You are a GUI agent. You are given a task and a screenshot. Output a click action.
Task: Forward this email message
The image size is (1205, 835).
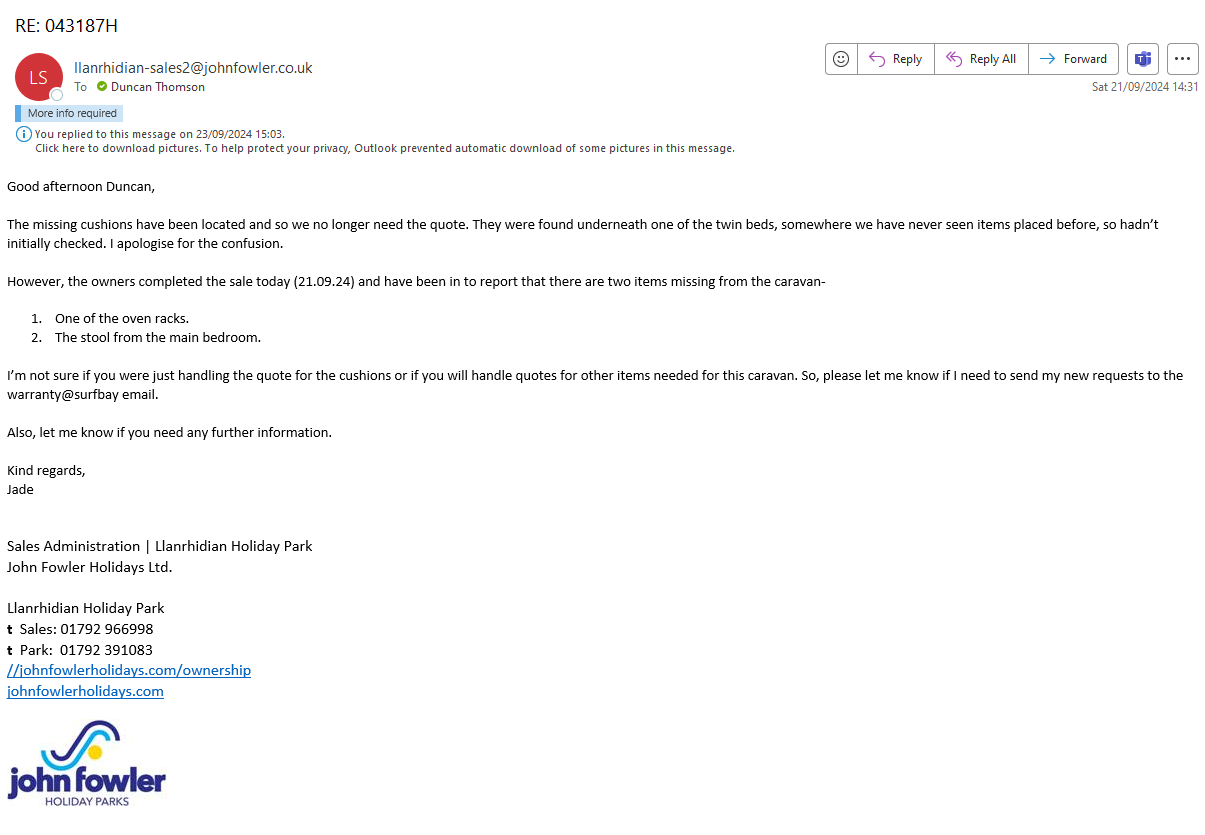(x=1073, y=59)
